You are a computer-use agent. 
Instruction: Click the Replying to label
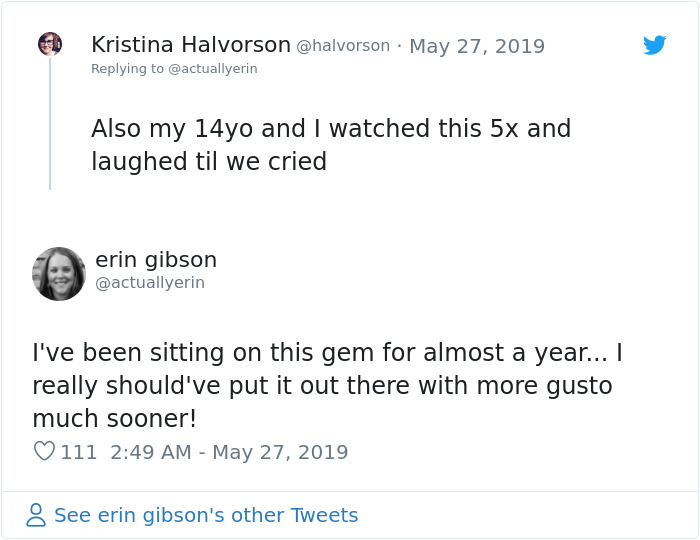point(127,69)
